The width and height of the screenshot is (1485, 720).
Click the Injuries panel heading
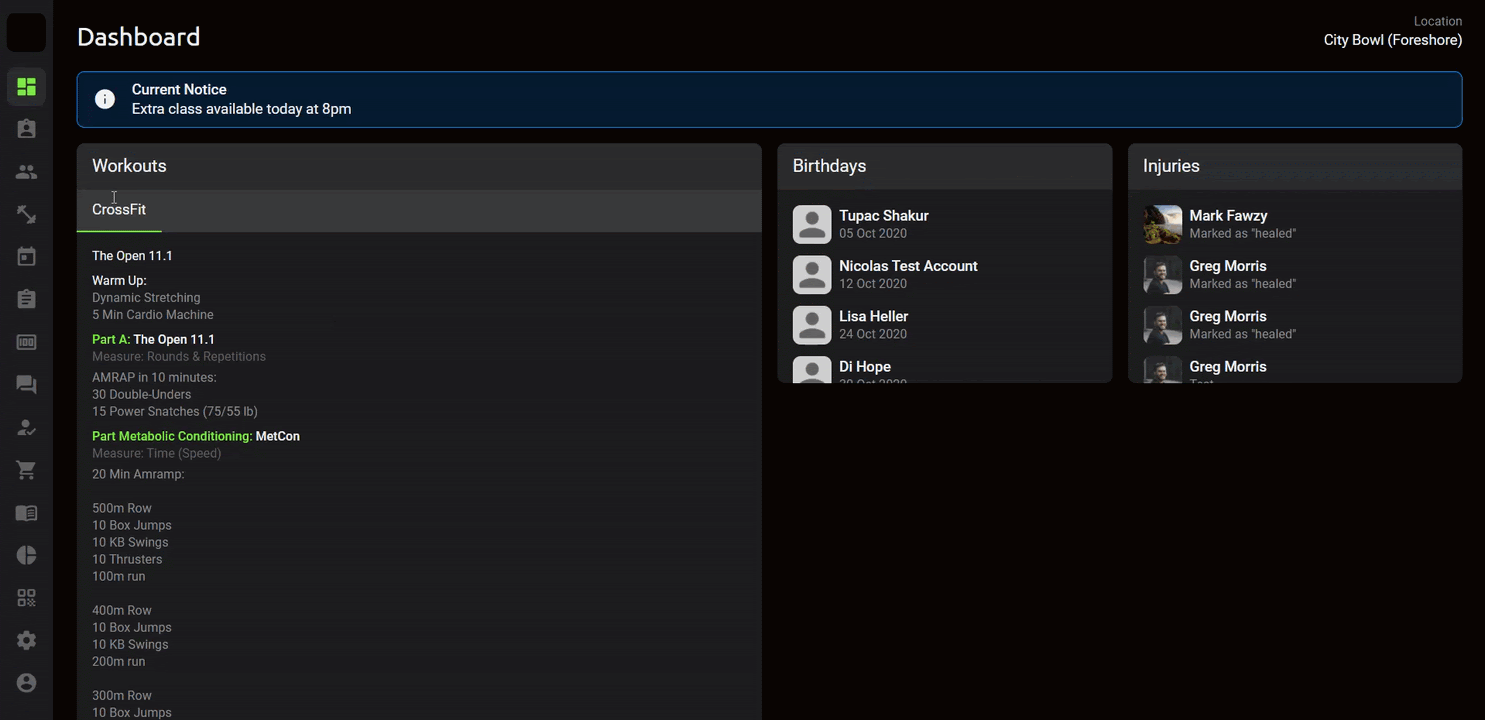pos(1171,166)
